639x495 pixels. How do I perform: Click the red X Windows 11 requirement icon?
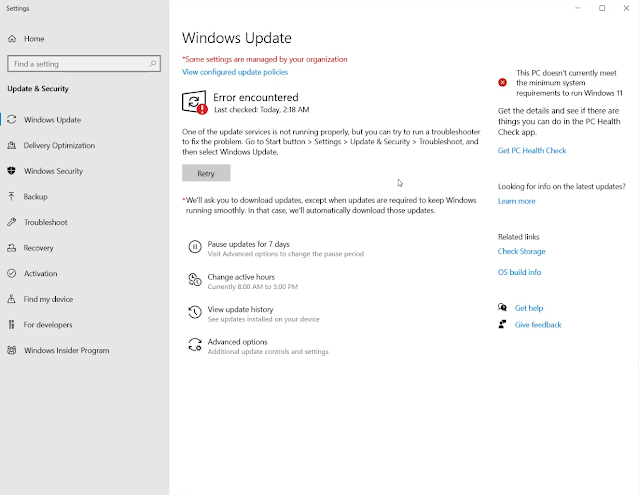click(502, 82)
